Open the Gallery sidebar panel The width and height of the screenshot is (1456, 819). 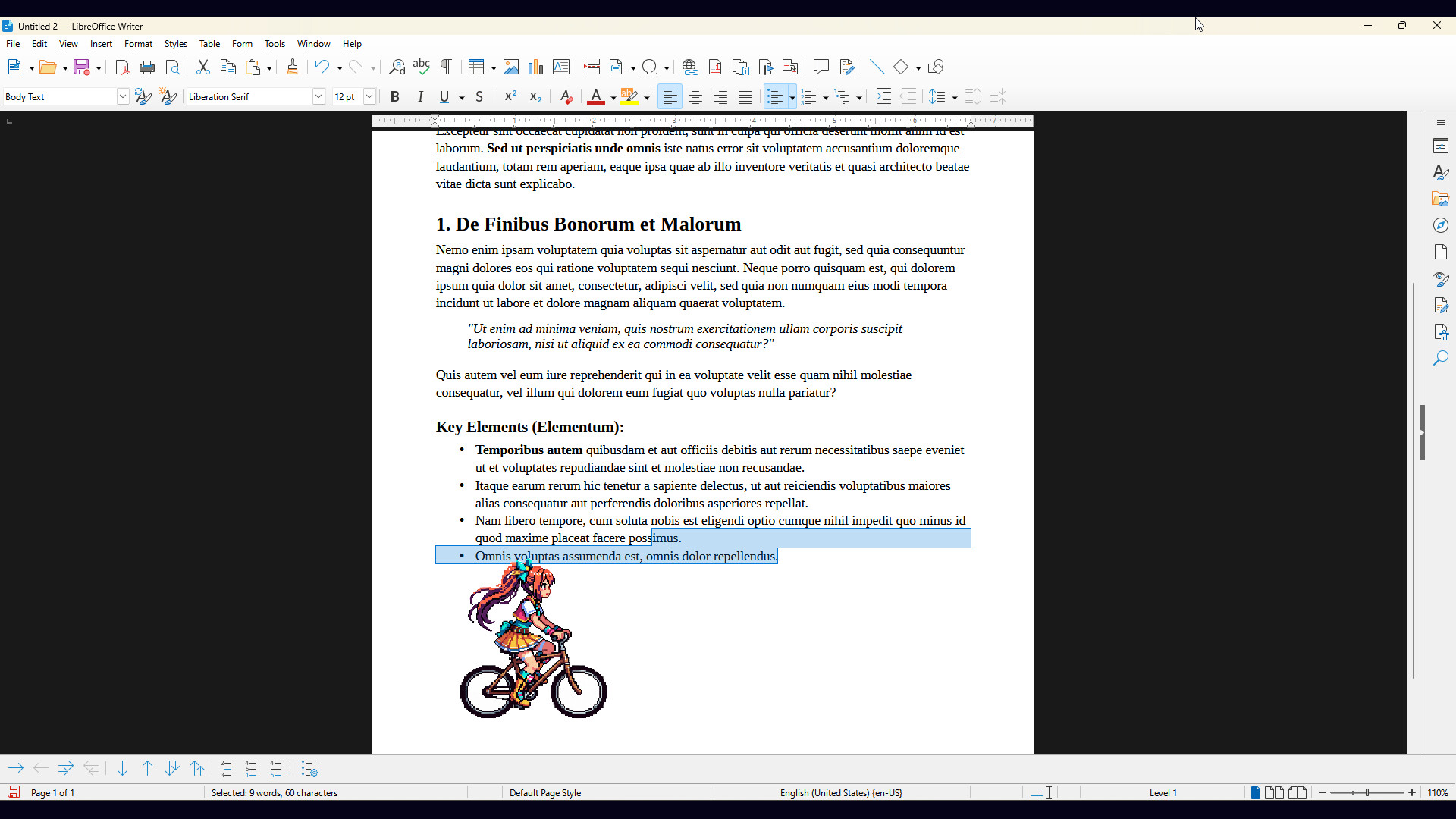1442,199
